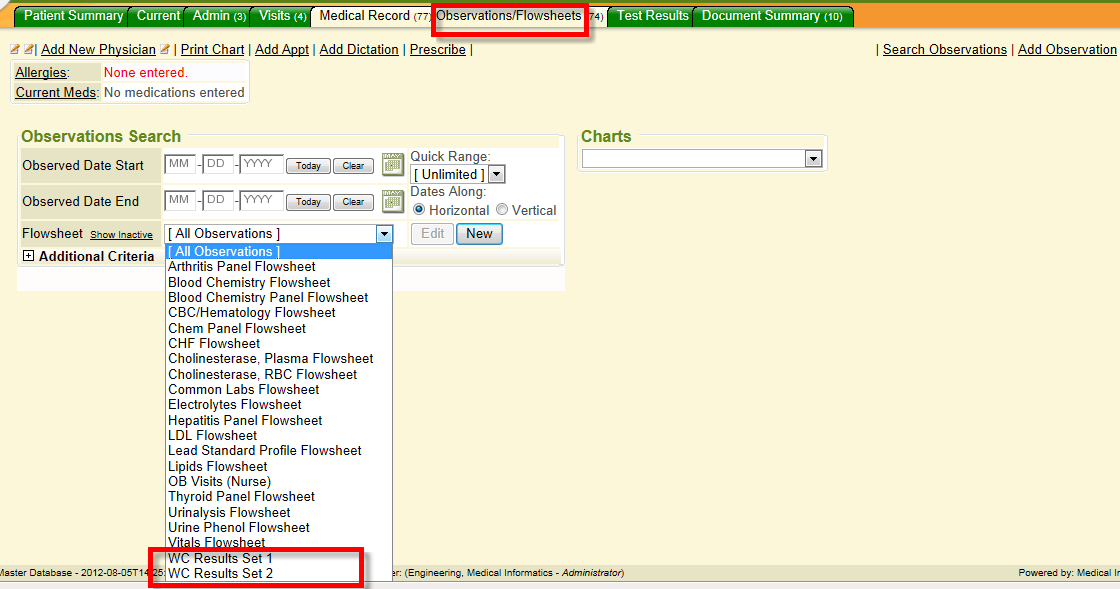
Task: Click the start date YYYY input field
Action: click(261, 164)
